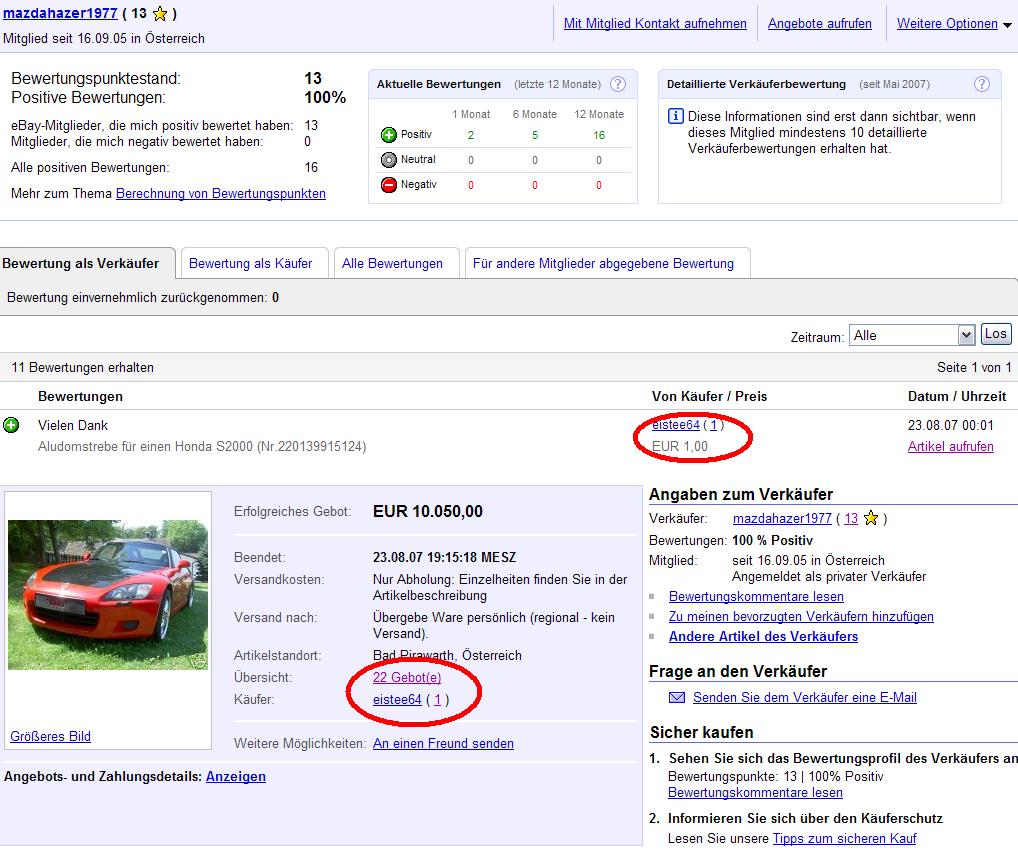The height and width of the screenshot is (860, 1018).
Task: Click the 12 Monate positive count 16
Action: 599,135
